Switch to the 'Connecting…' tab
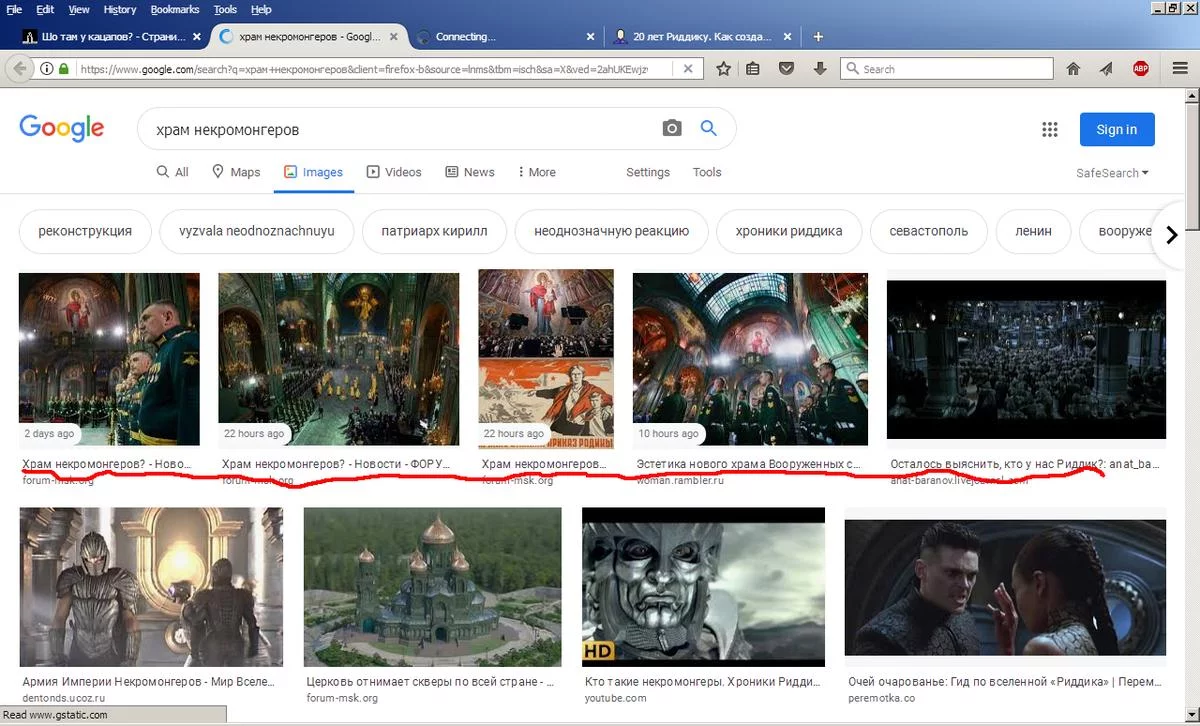This screenshot has width=1200, height=726. click(x=505, y=36)
